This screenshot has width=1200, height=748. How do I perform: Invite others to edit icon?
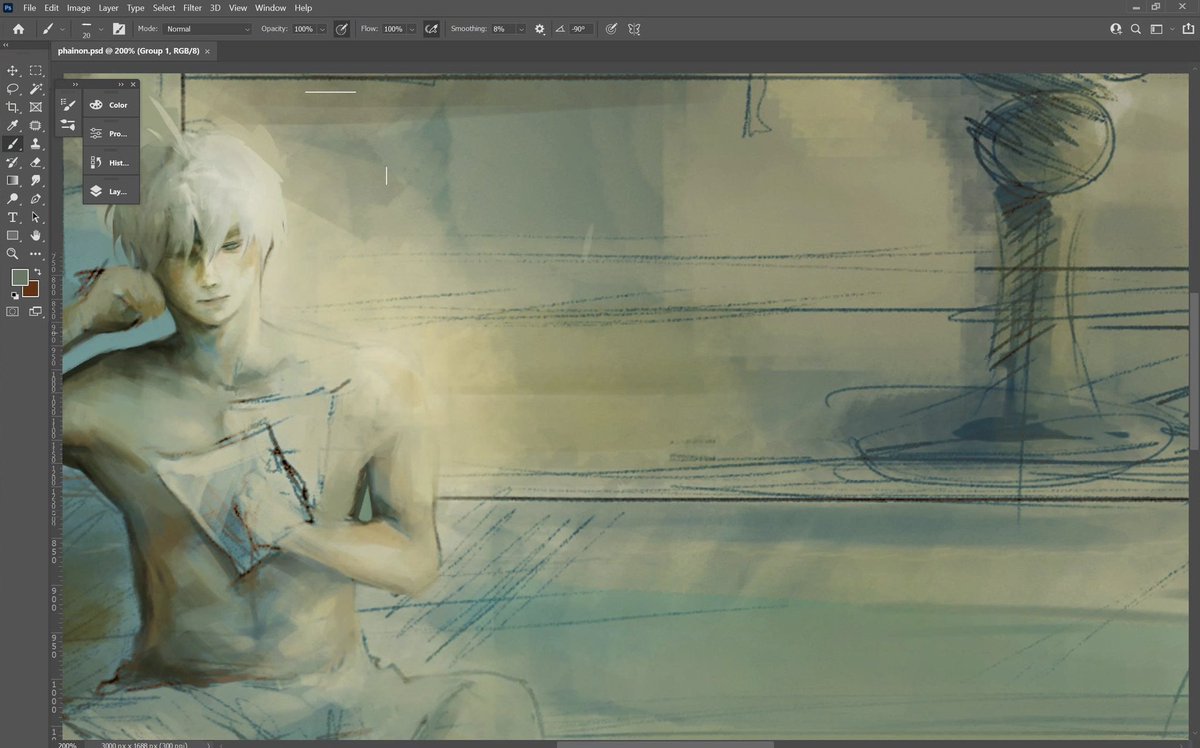point(1115,29)
